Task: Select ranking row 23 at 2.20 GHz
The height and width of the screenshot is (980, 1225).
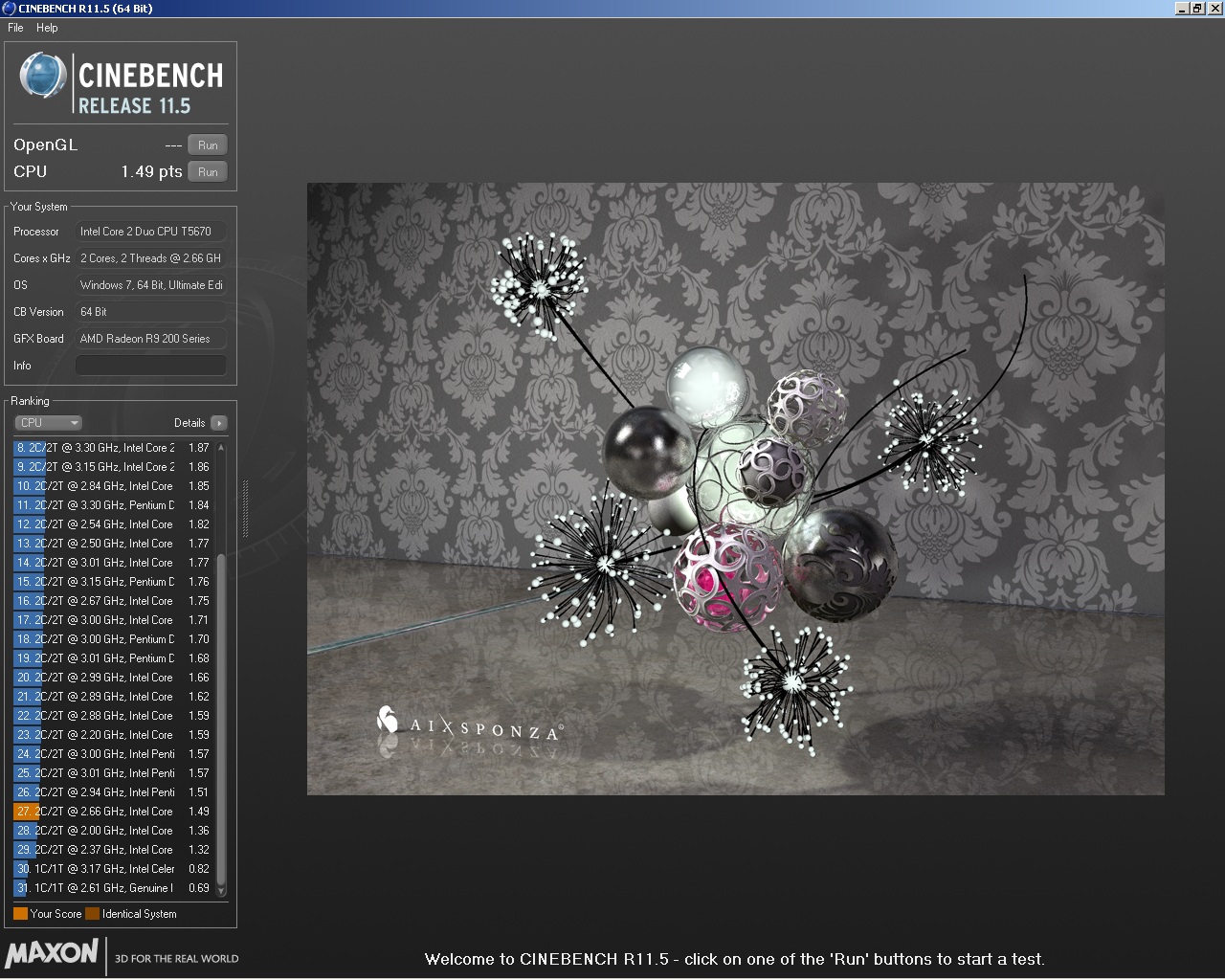Action: coord(113,735)
